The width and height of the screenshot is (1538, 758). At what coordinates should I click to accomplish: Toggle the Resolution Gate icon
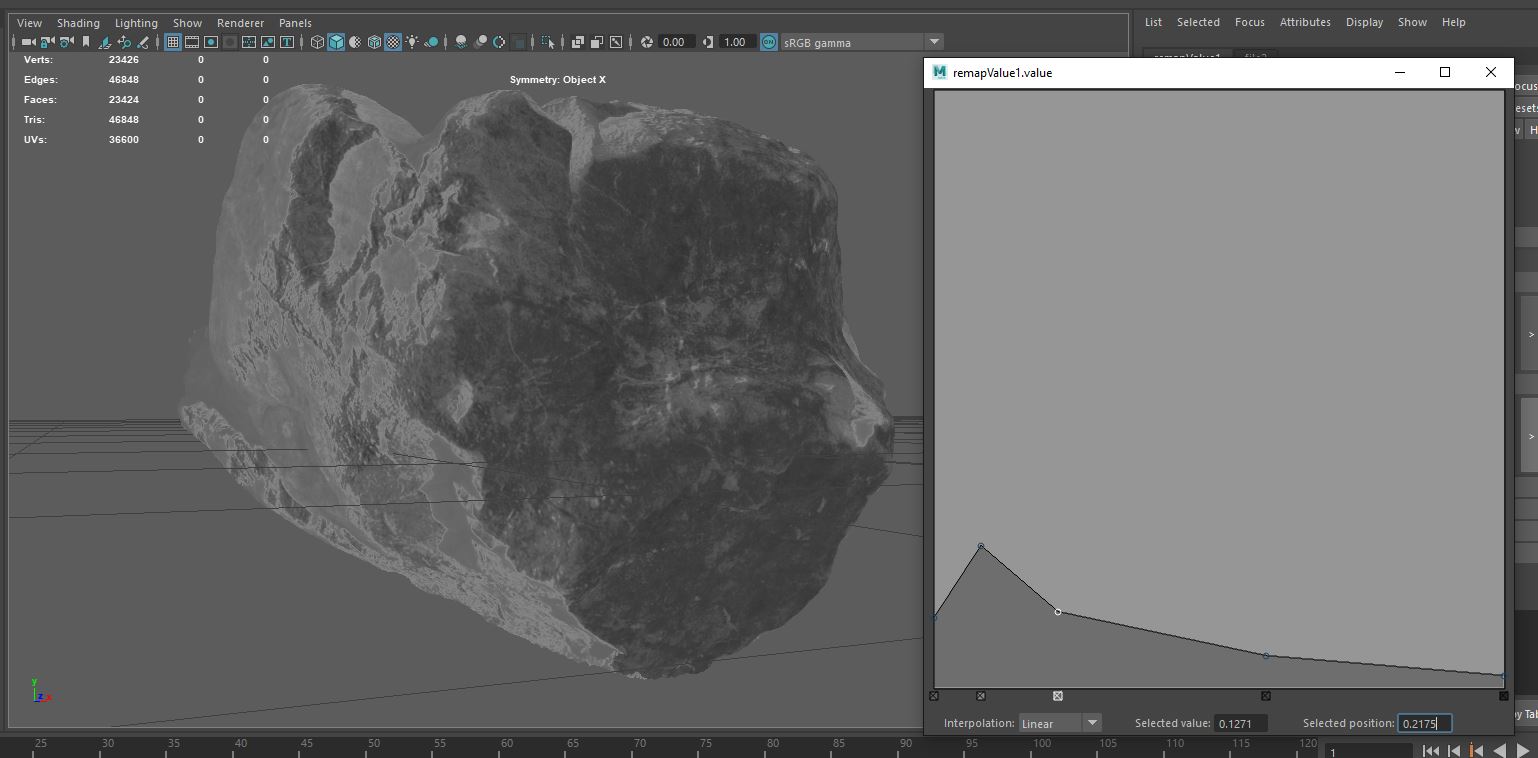[x=211, y=42]
